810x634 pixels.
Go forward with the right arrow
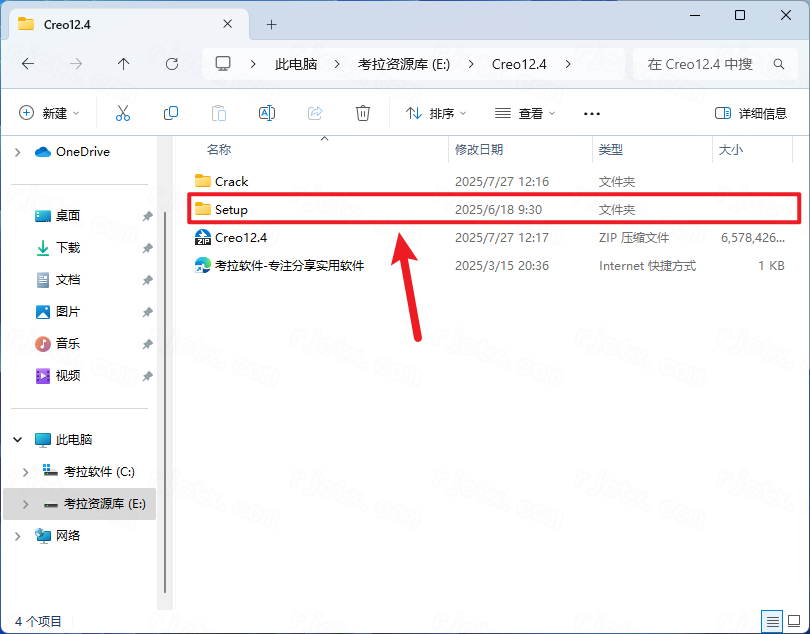76,64
